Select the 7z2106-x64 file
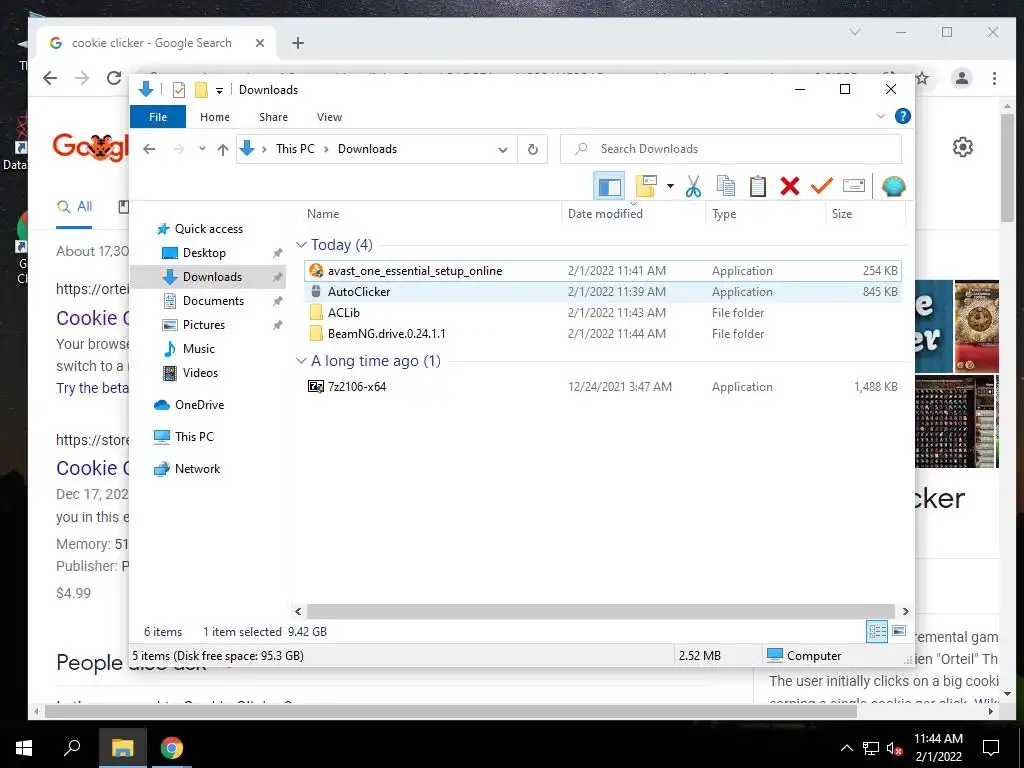This screenshot has height=768, width=1024. tap(603, 387)
